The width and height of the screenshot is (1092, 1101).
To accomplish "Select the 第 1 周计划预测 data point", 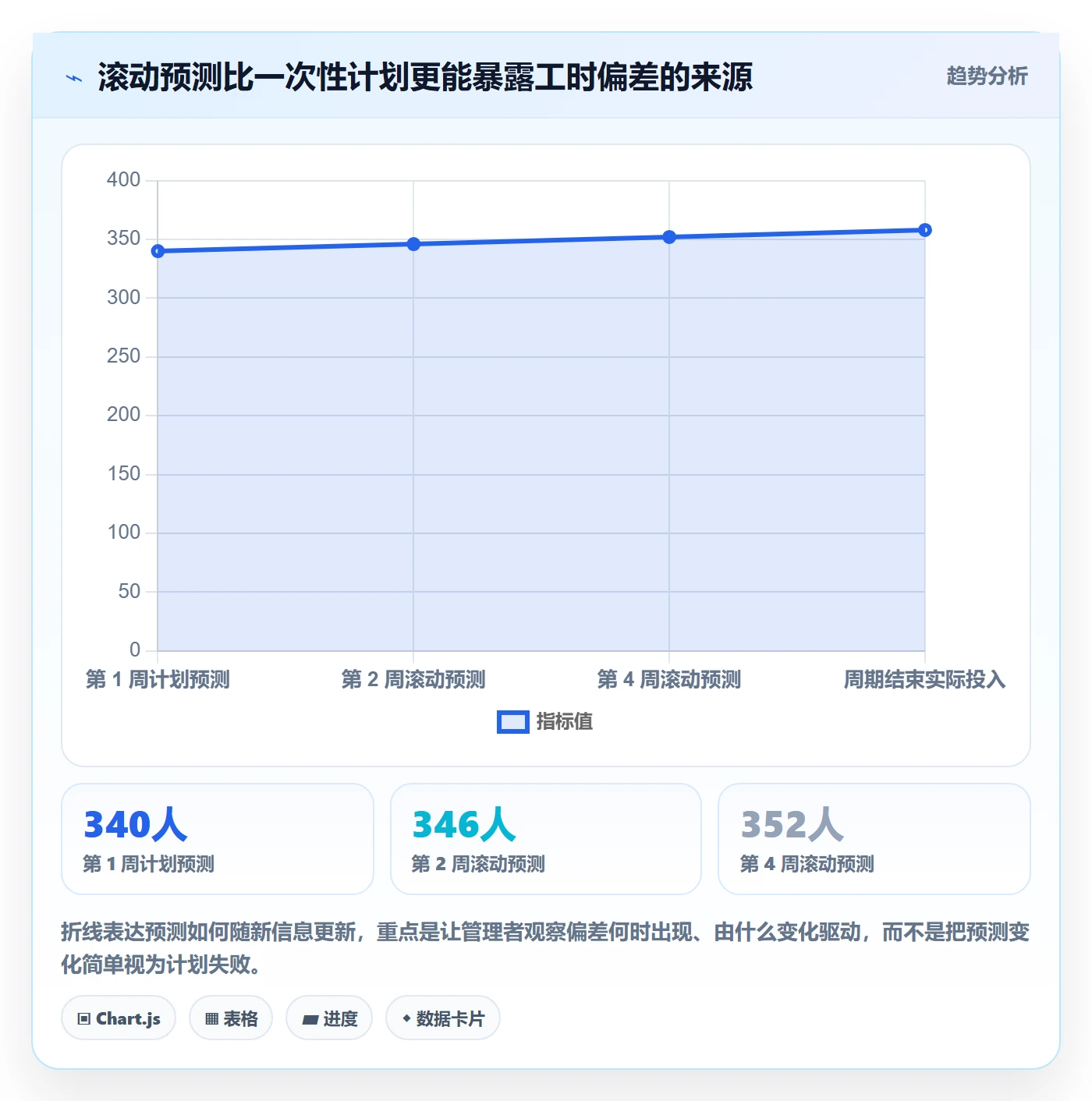I will [x=158, y=251].
